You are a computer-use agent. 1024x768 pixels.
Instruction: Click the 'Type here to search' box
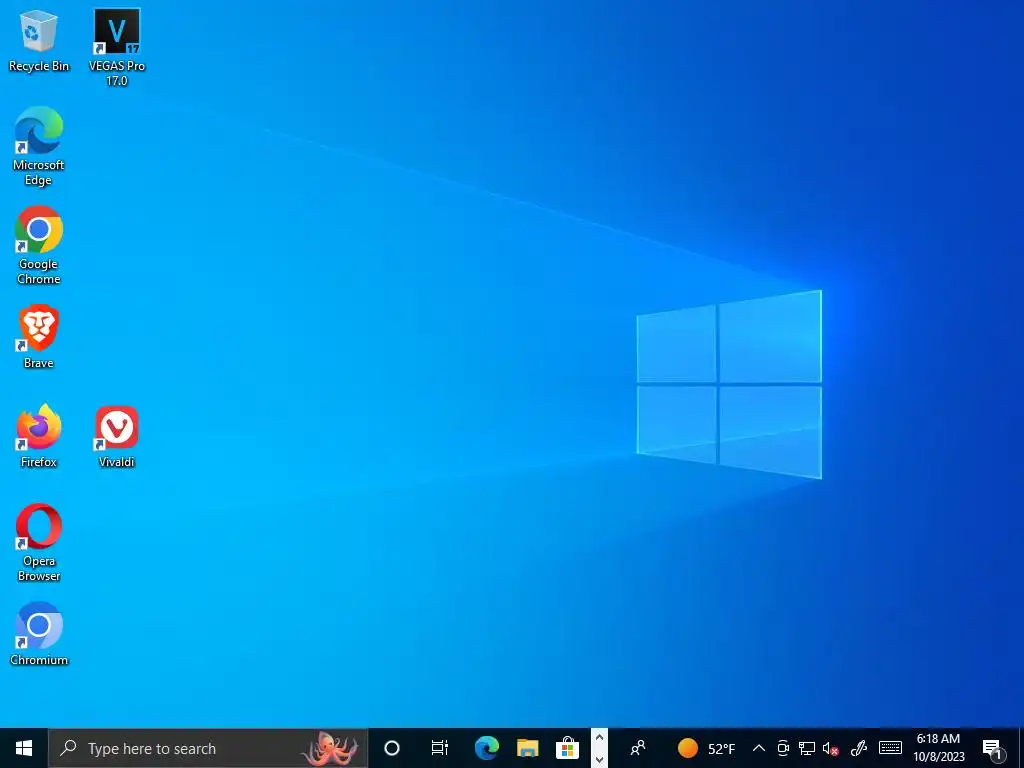pos(208,748)
